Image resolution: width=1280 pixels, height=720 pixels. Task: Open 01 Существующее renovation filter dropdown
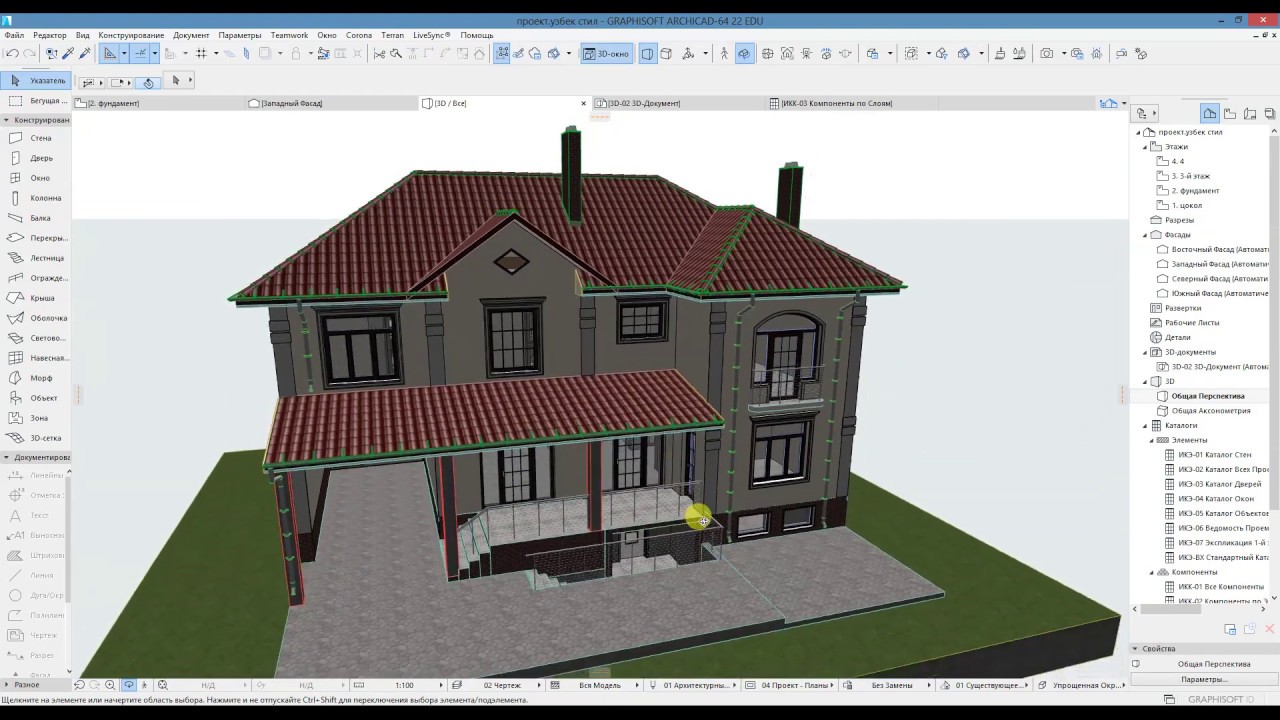click(x=987, y=685)
